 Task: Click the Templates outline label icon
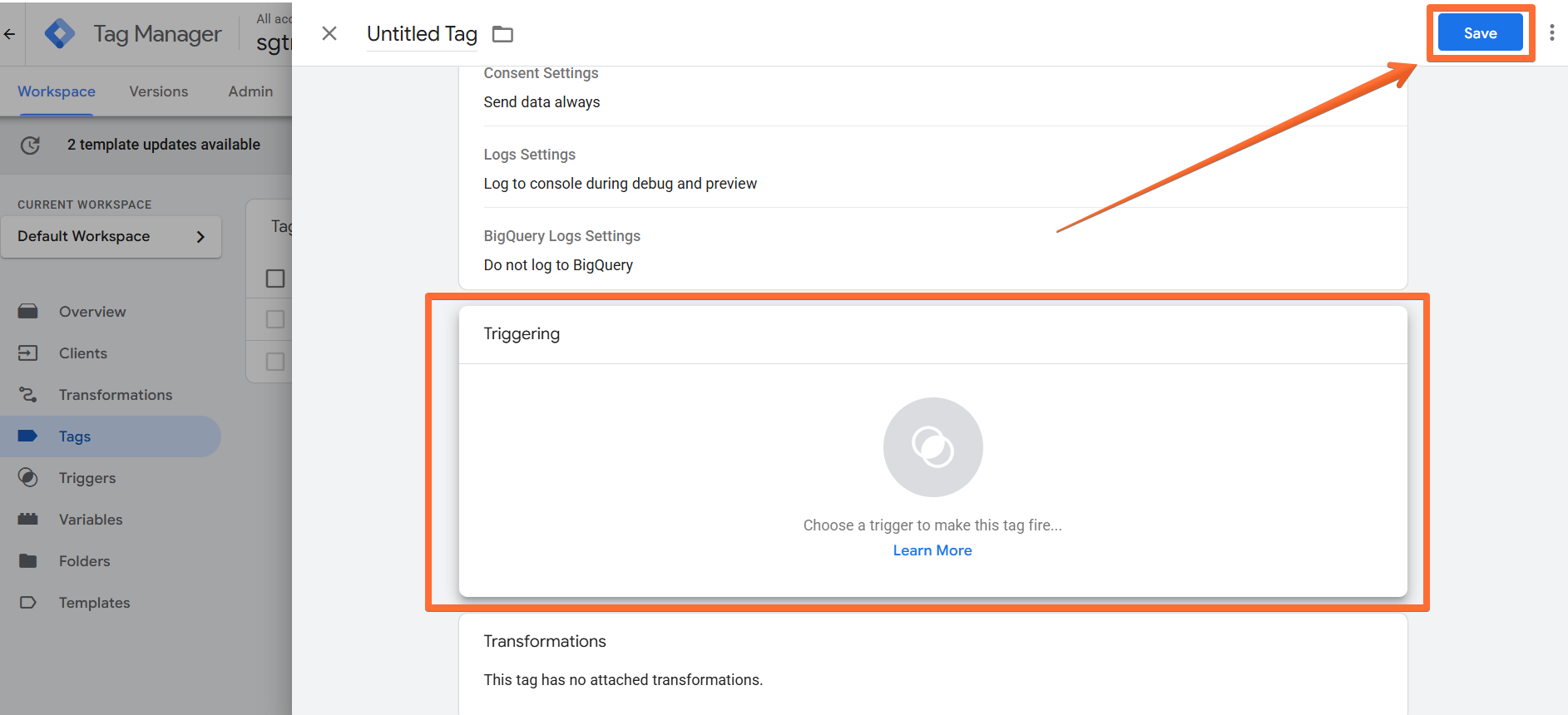point(27,602)
